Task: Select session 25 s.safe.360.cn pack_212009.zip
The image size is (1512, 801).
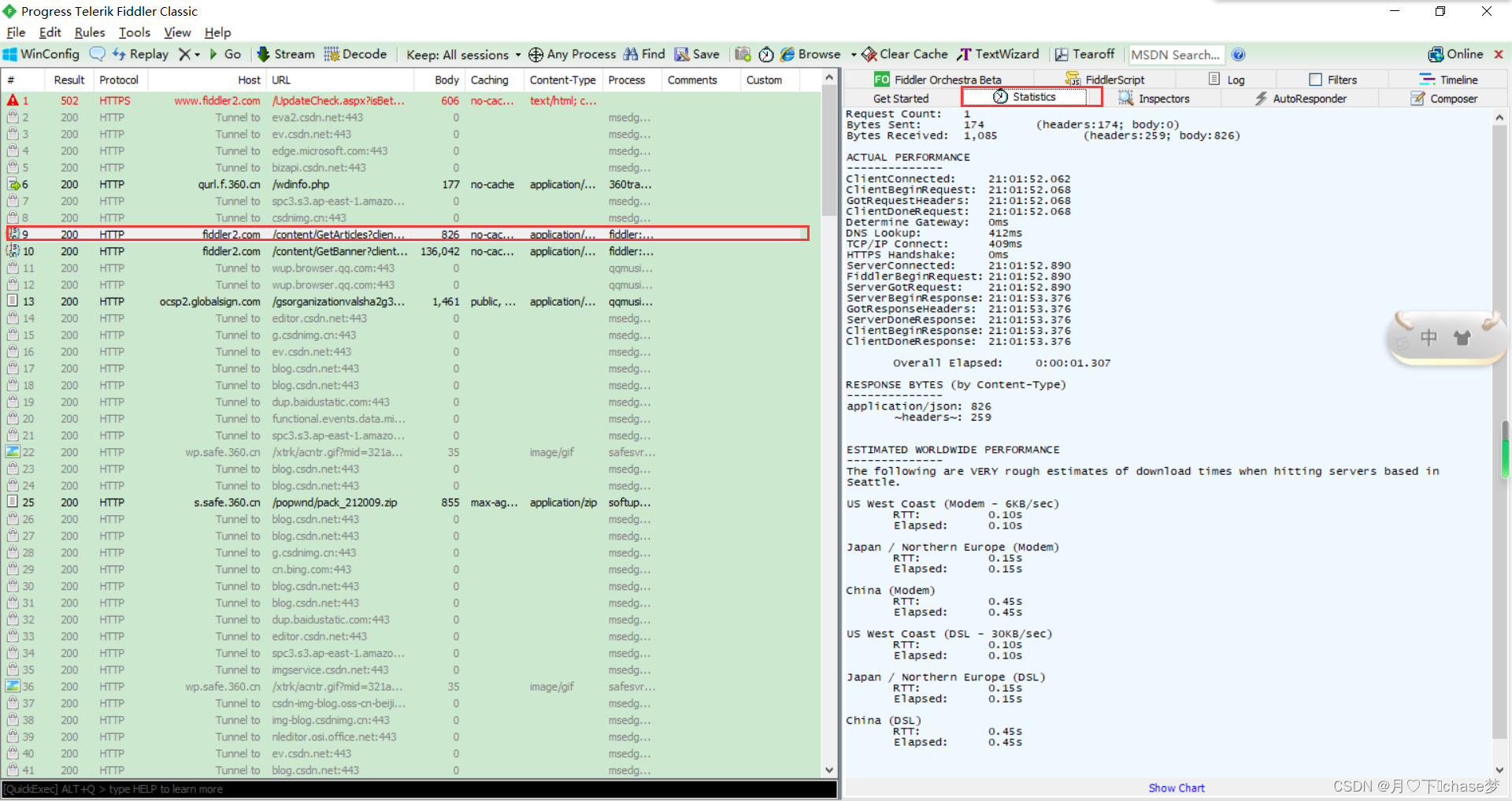Action: (410, 502)
